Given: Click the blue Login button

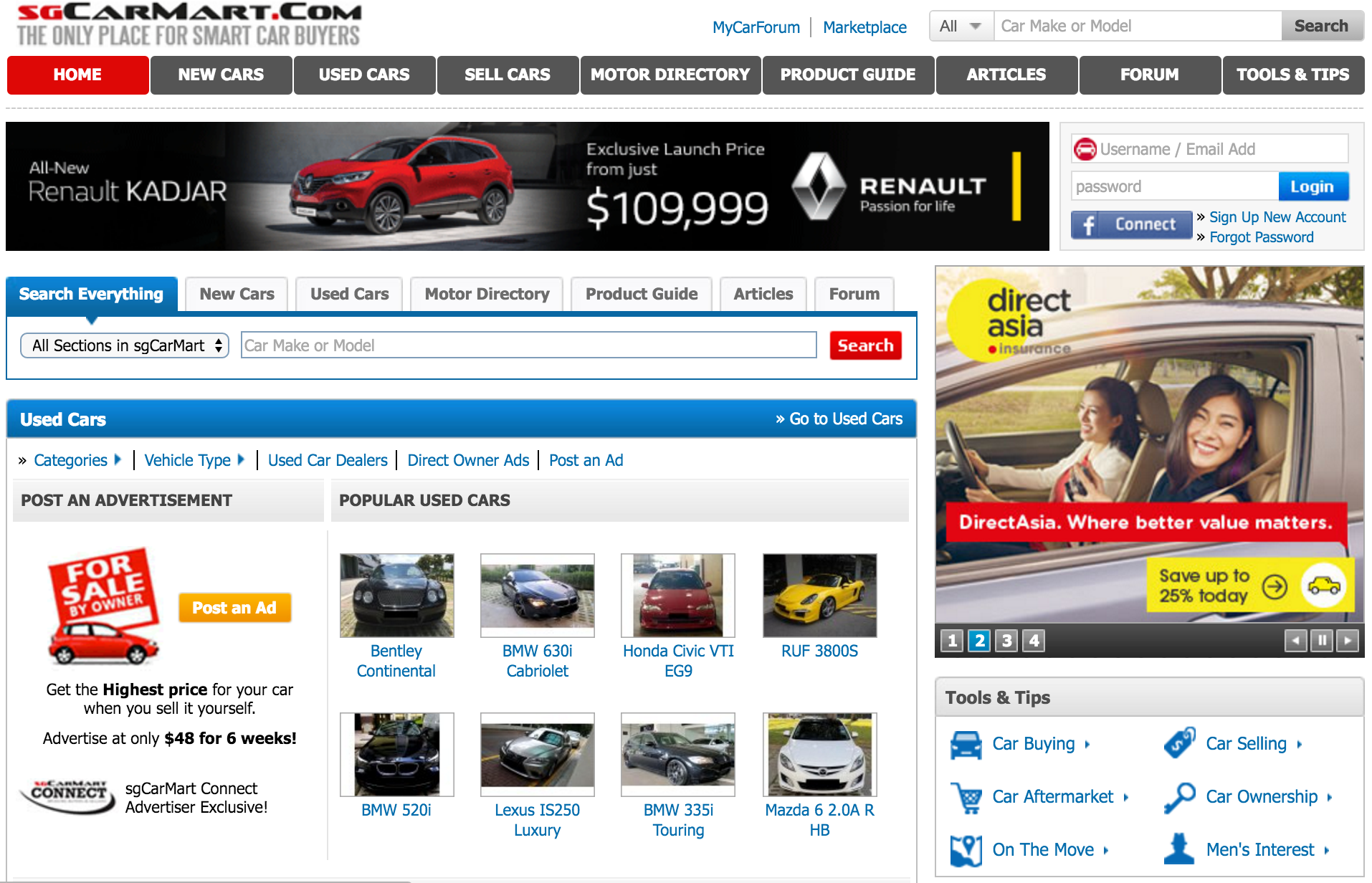Looking at the screenshot, I should coord(1313,186).
